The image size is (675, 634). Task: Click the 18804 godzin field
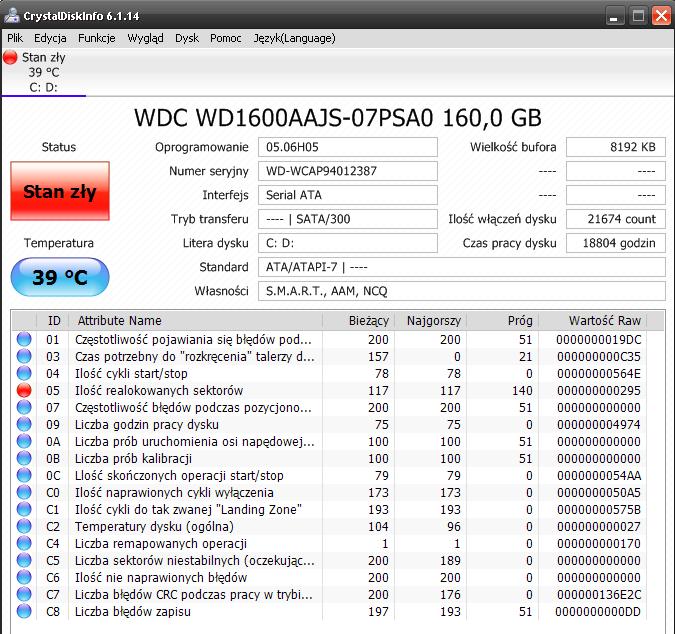point(616,243)
